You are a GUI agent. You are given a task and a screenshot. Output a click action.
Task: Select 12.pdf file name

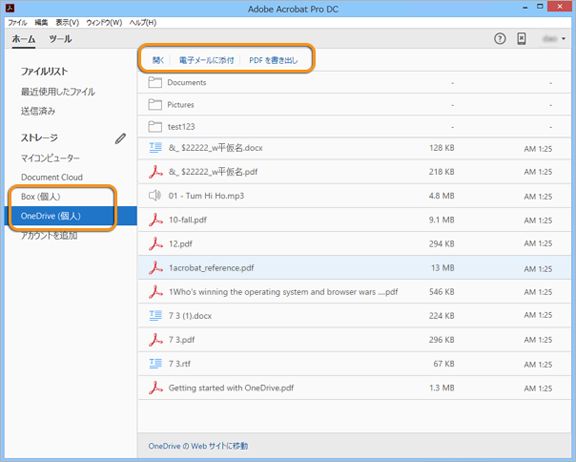(180, 244)
